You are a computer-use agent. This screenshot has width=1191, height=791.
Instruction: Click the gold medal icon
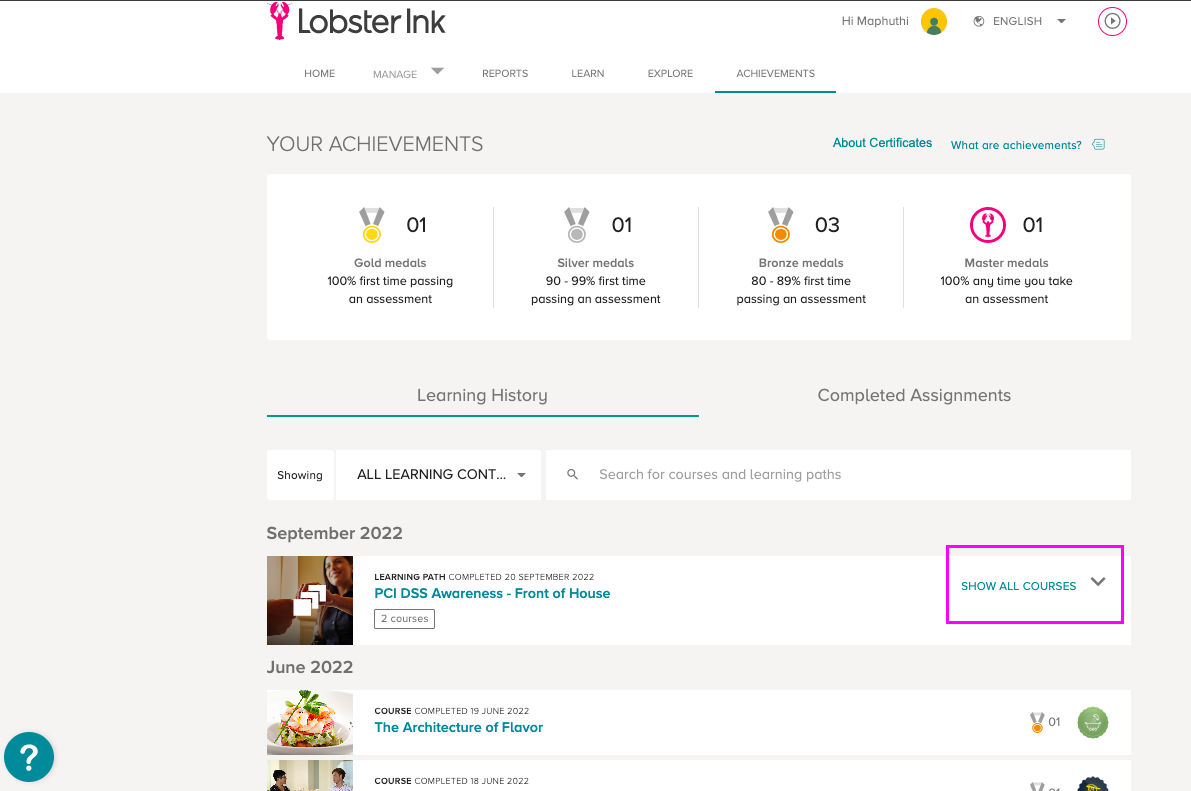coord(371,225)
